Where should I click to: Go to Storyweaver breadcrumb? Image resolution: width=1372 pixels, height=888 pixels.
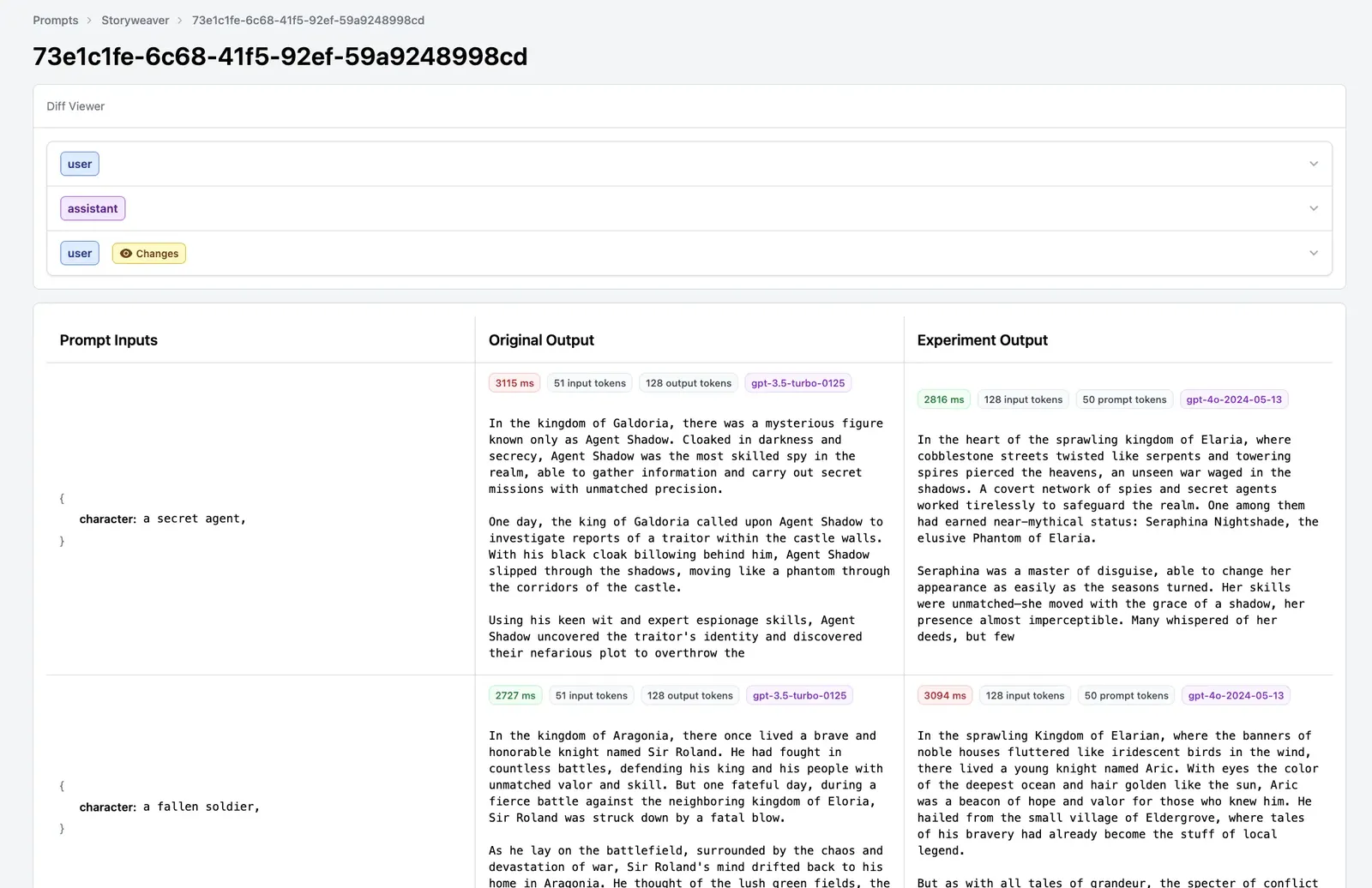[x=135, y=20]
